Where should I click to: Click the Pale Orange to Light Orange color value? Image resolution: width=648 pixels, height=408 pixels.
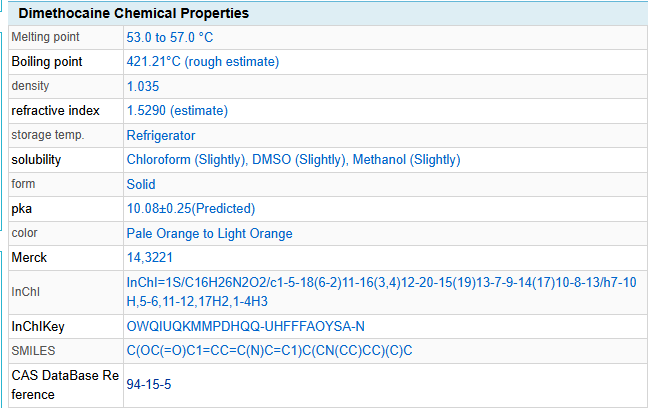point(209,233)
